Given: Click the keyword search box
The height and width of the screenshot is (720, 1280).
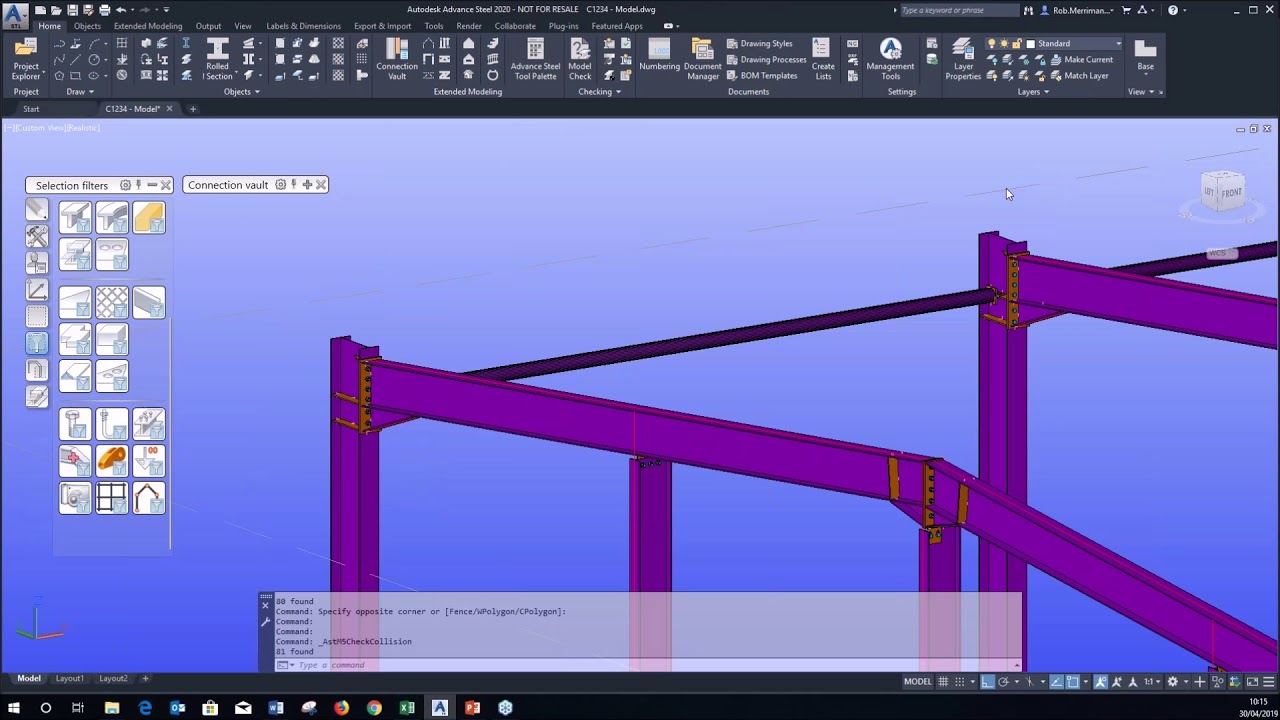Looking at the screenshot, I should [x=958, y=10].
